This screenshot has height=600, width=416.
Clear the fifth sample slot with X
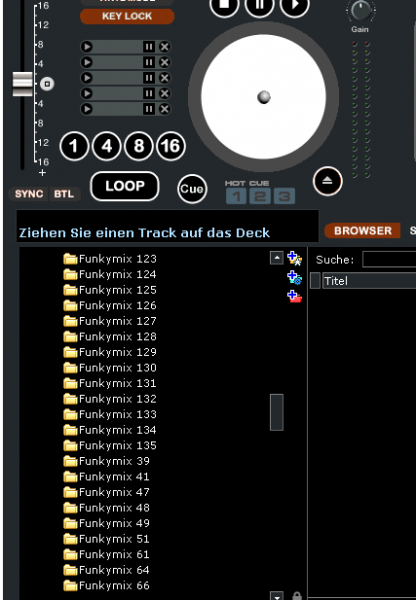(x=165, y=109)
